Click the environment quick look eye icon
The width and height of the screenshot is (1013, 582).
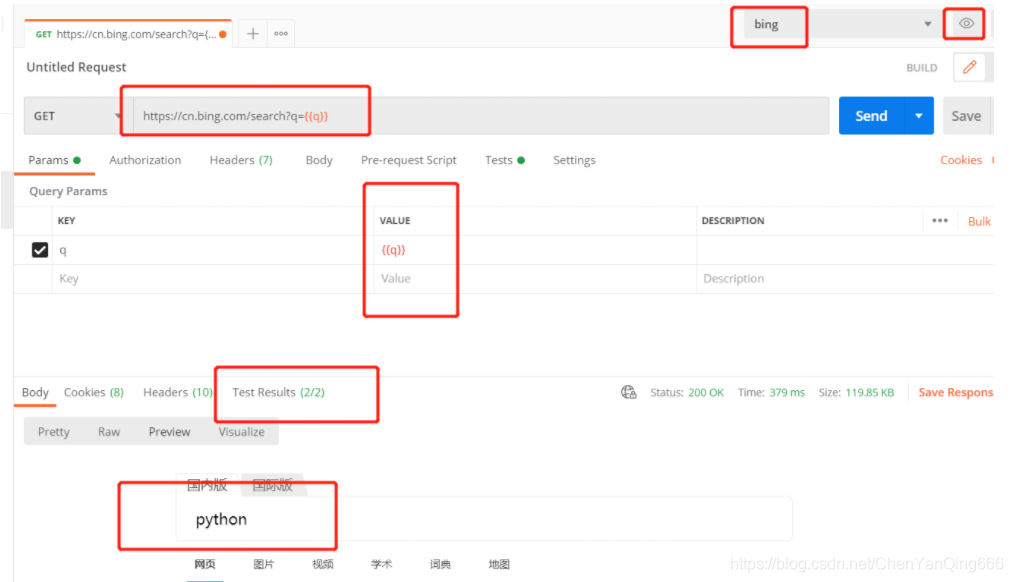(x=966, y=24)
